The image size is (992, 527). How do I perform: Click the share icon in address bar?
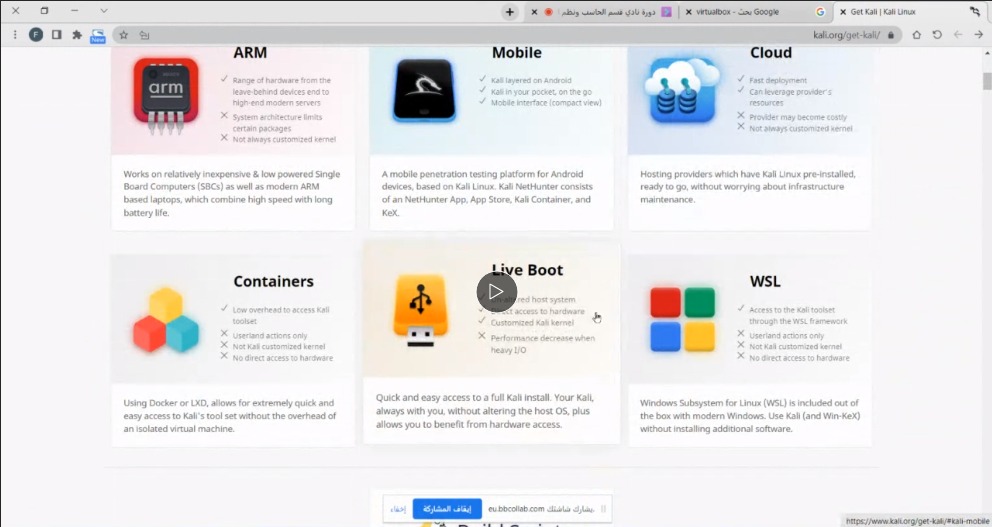[x=144, y=35]
